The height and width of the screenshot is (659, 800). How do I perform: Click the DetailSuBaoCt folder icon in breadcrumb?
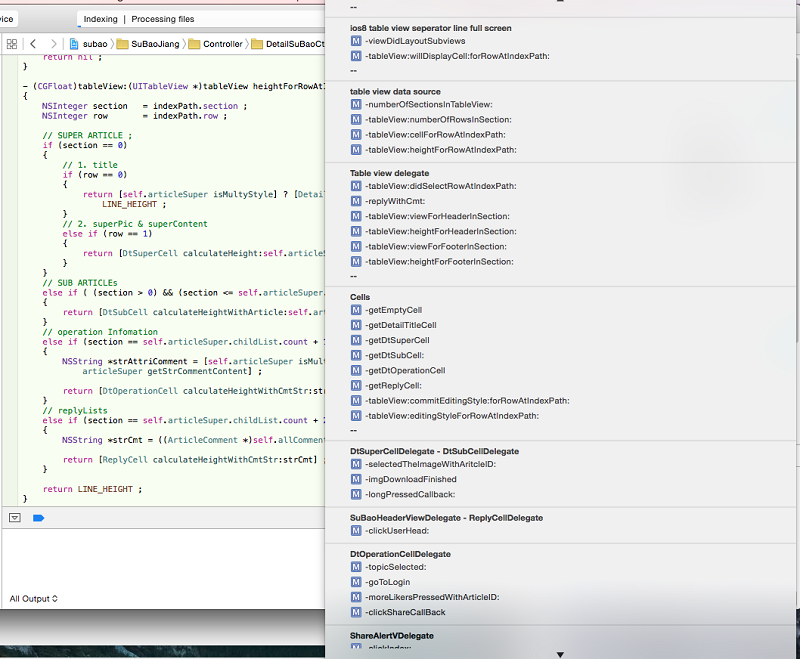pos(258,44)
